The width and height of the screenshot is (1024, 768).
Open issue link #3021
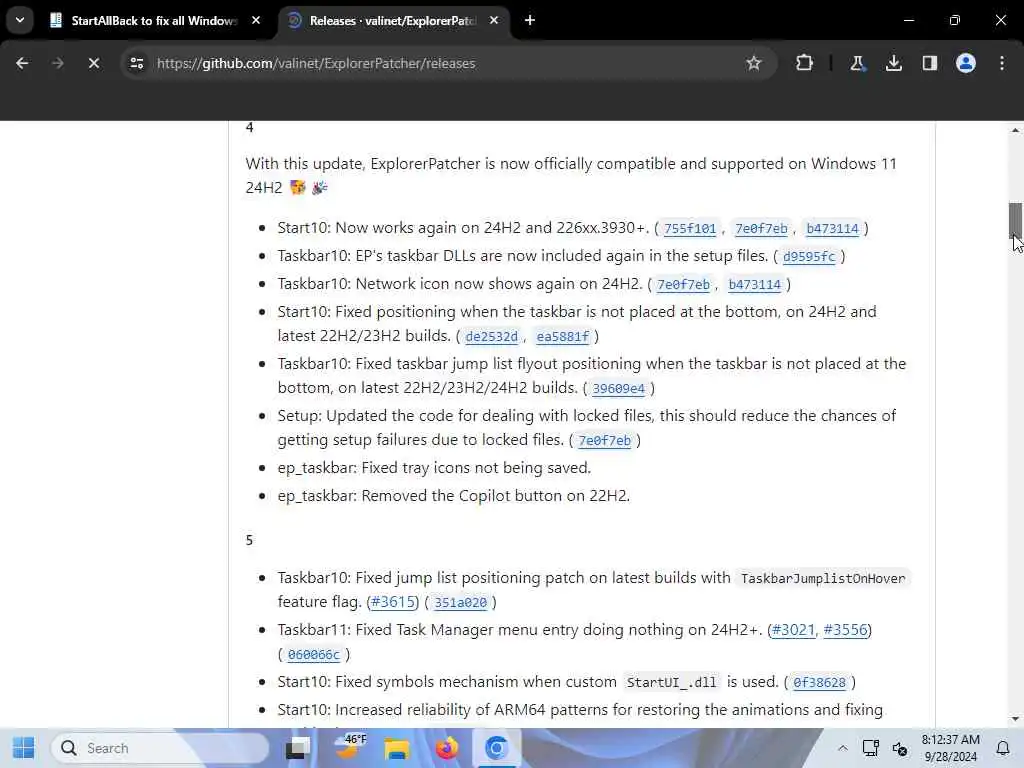click(793, 630)
